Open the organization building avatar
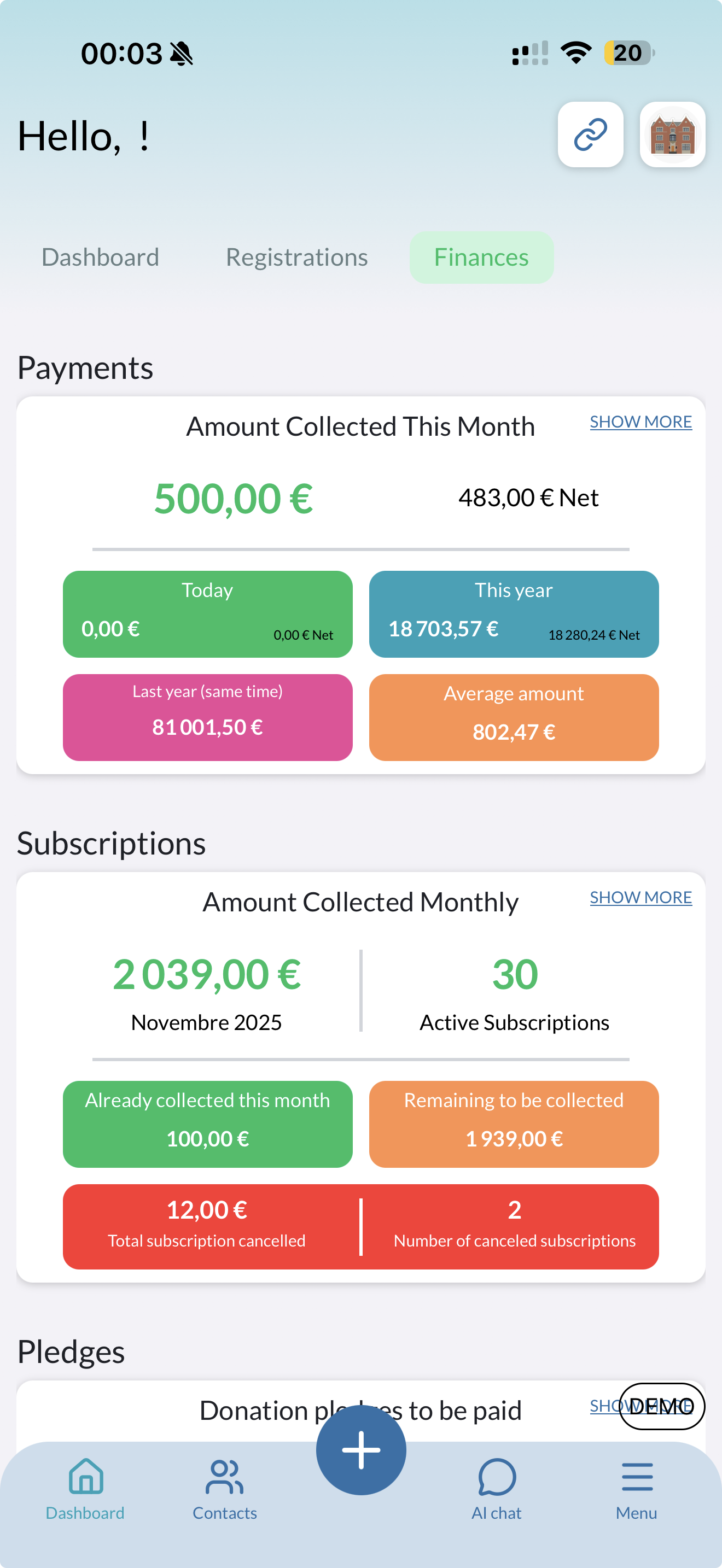The image size is (722, 1568). coord(672,134)
